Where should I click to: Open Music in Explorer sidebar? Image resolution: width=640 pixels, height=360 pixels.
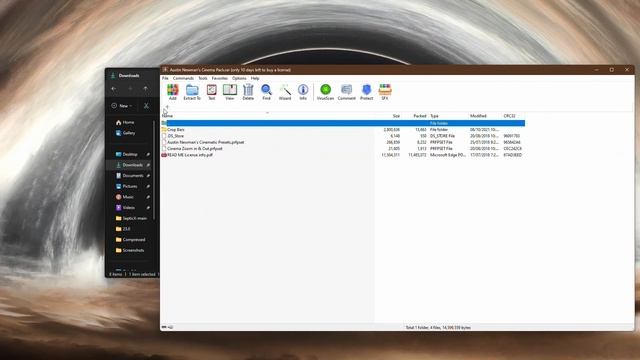click(124, 197)
